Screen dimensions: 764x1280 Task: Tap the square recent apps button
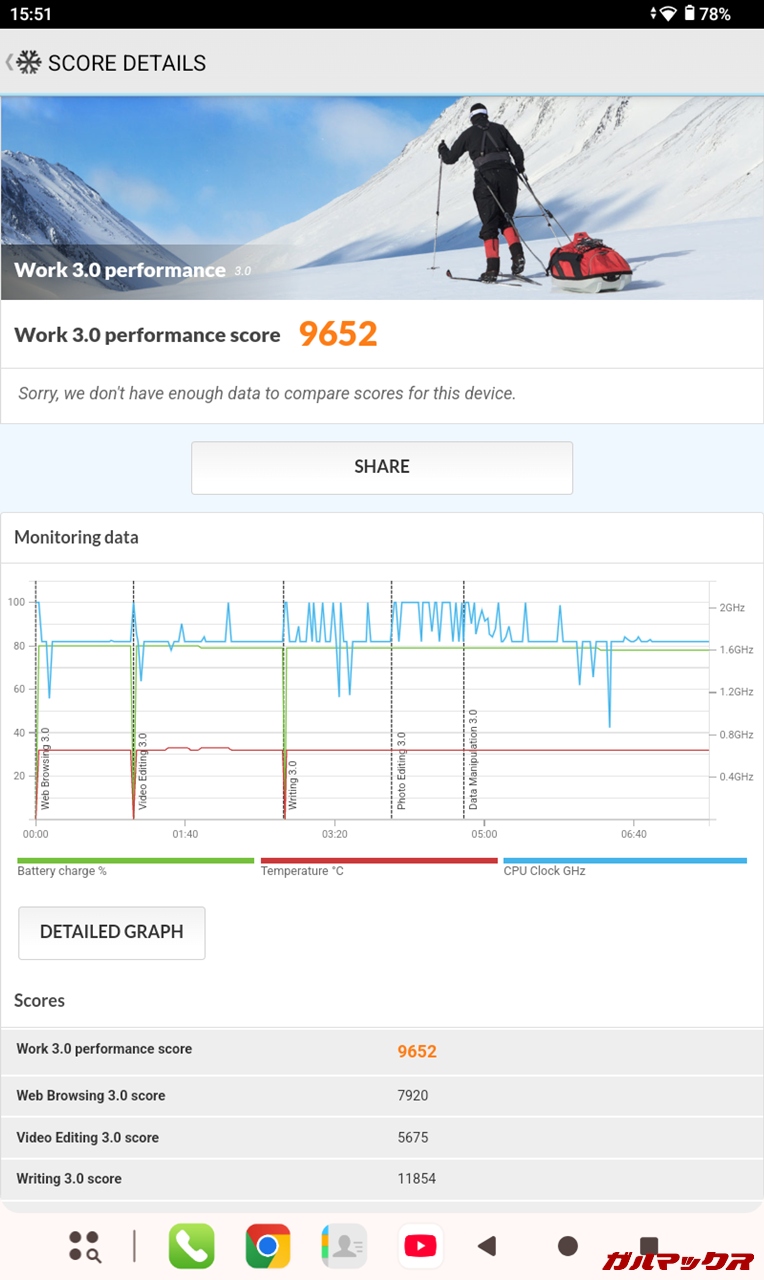[649, 1245]
